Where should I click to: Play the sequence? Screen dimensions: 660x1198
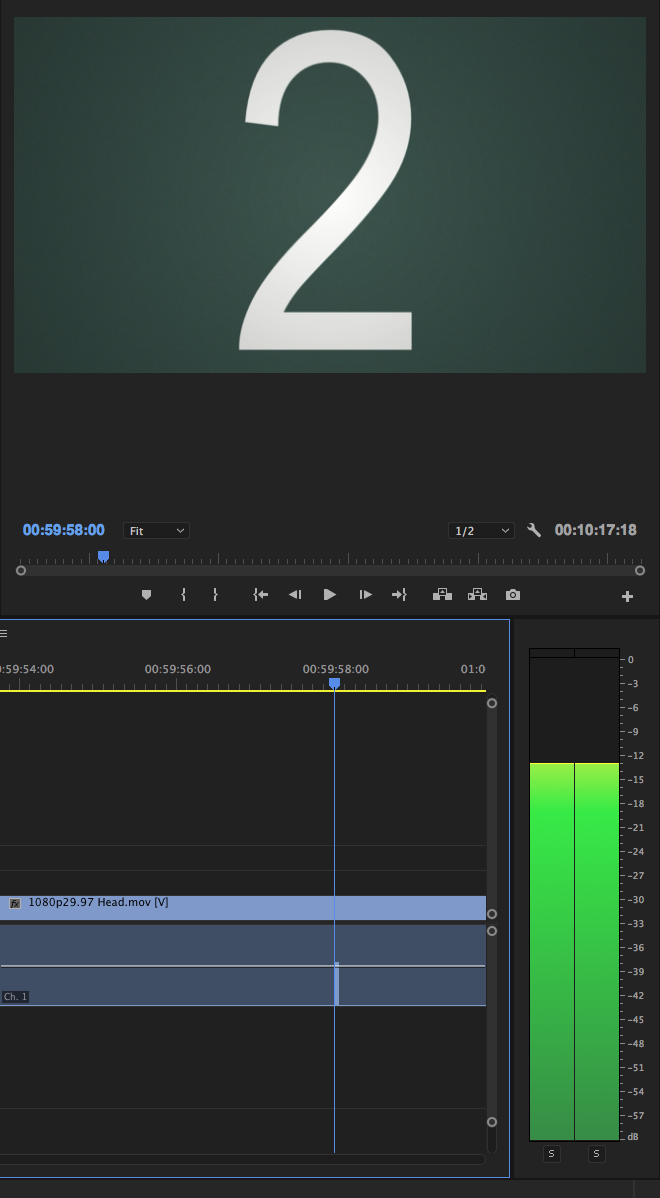pyautogui.click(x=330, y=594)
